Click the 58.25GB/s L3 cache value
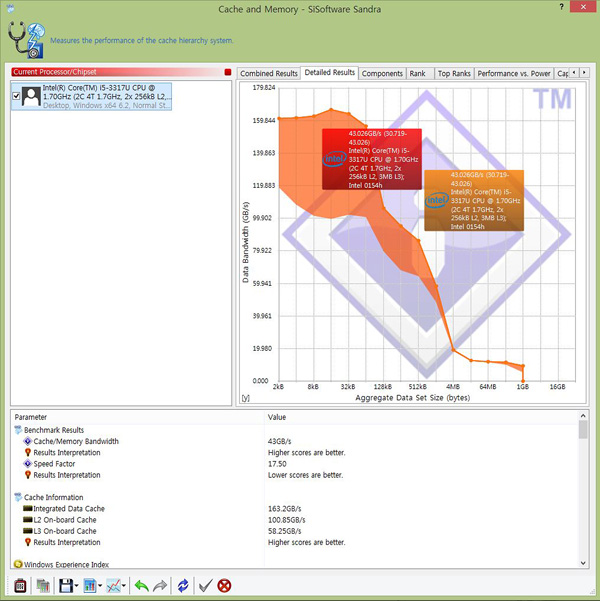 [x=284, y=531]
